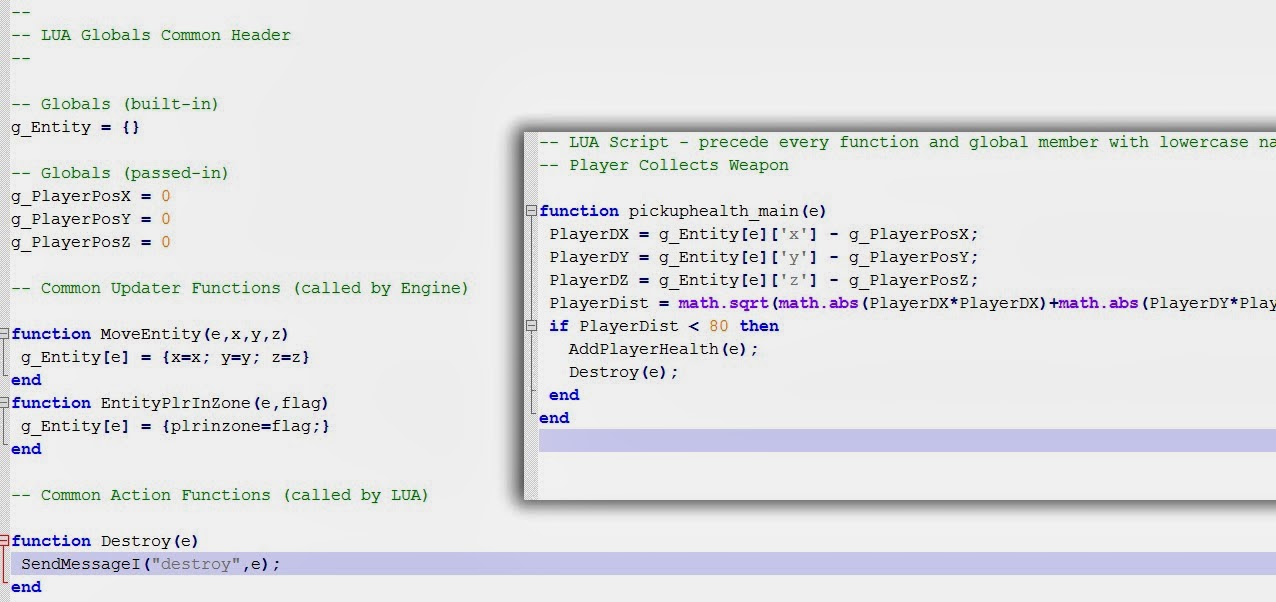Click the '-- LUA Globals Common Header' comment
1276x602 pixels.
pyautogui.click(x=151, y=35)
